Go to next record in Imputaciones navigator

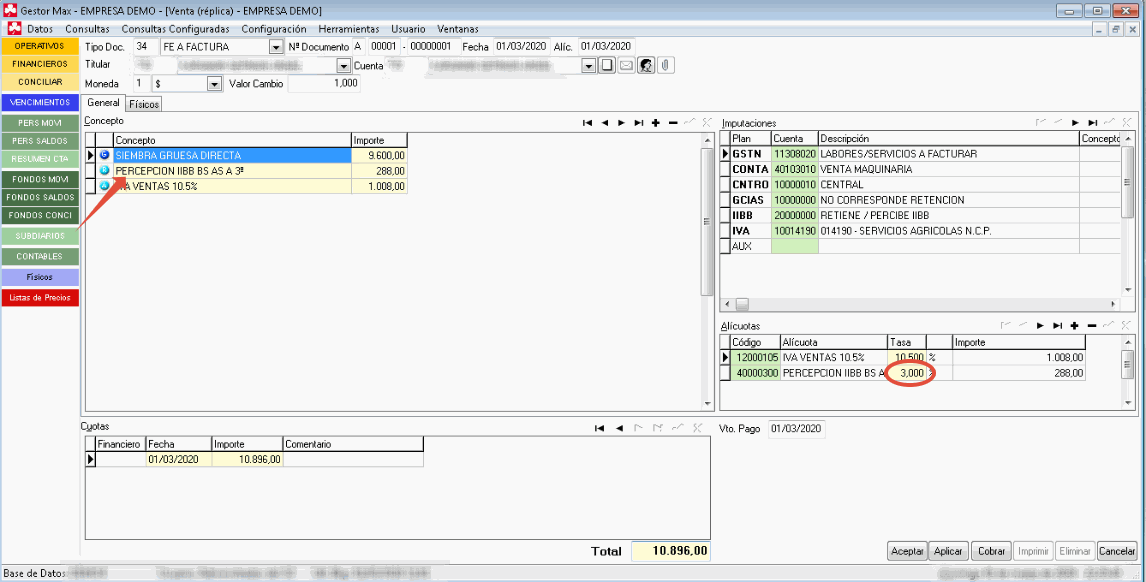1075,123
